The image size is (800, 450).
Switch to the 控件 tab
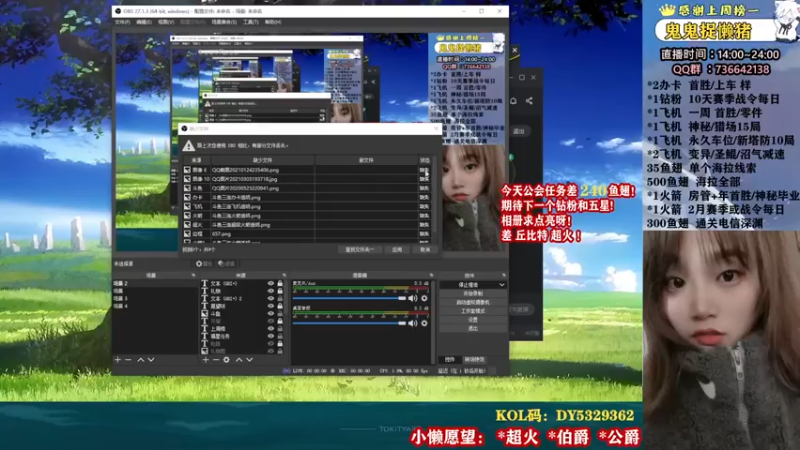[x=449, y=360]
